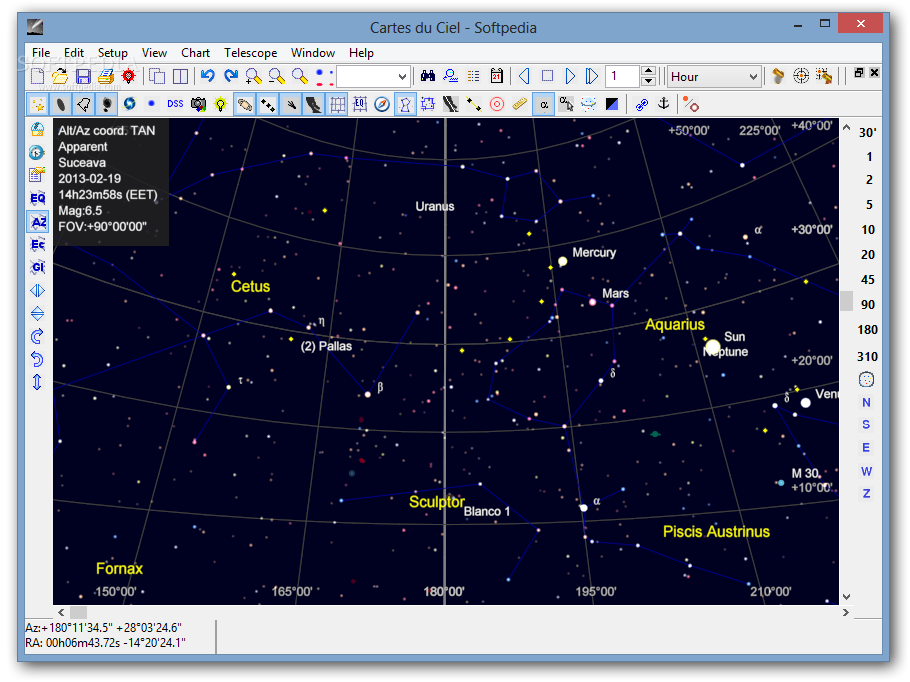Viewport: 910px width, 682px height.
Task: Step time backward with the left triangle
Action: point(524,76)
